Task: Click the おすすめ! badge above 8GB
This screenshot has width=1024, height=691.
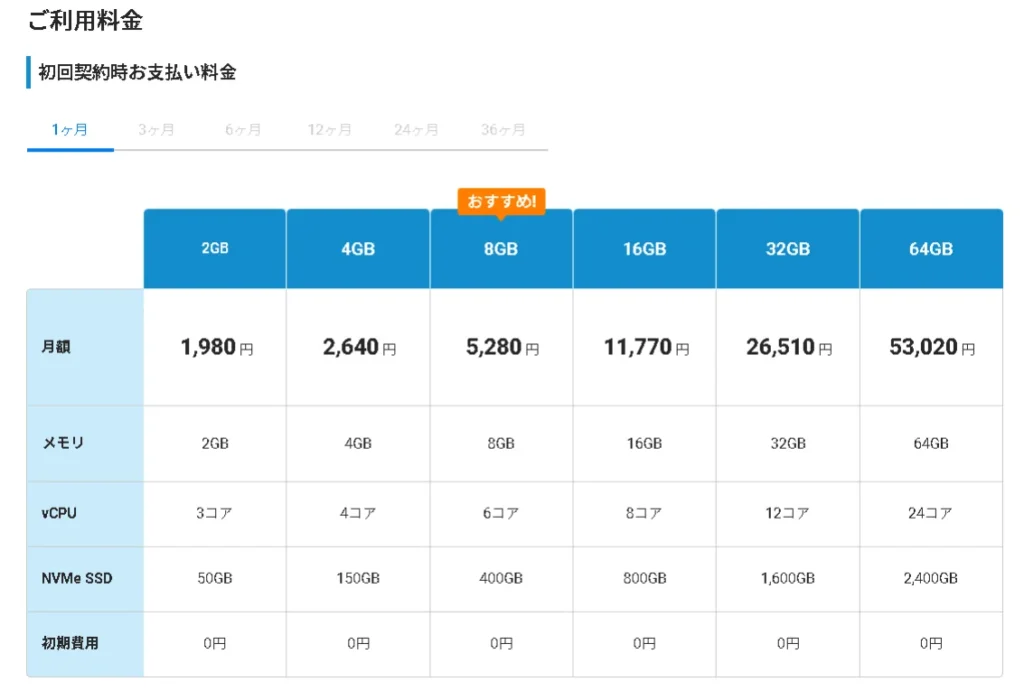Action: tap(502, 201)
